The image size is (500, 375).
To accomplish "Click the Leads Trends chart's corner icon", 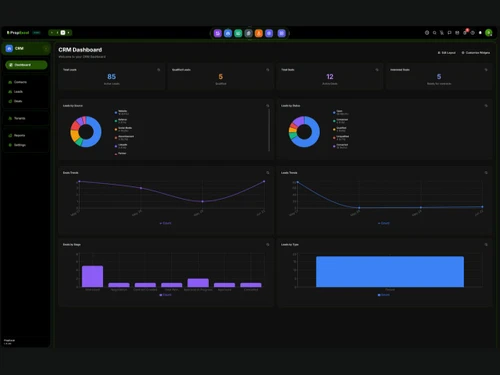I will [486, 173].
